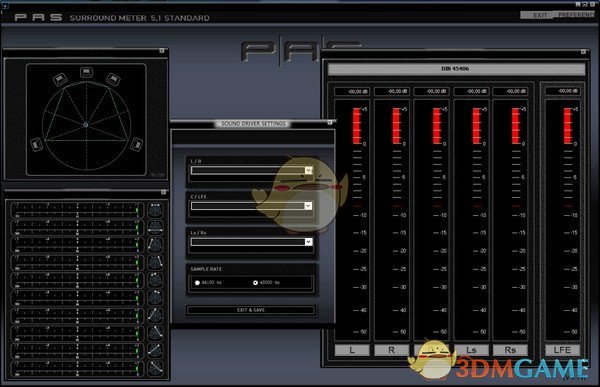Screen dimensions: 600x387
Task: Close the Sound Driver Settings dialog
Action: click(x=330, y=123)
